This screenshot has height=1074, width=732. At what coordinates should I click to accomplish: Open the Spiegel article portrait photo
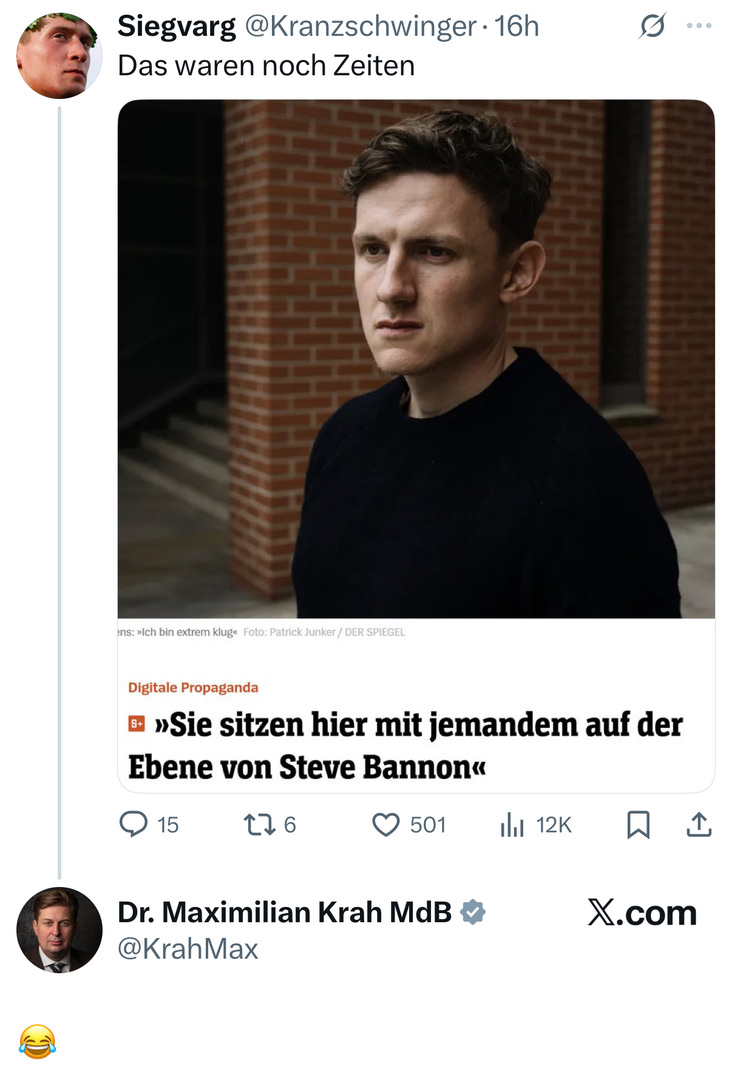(416, 359)
